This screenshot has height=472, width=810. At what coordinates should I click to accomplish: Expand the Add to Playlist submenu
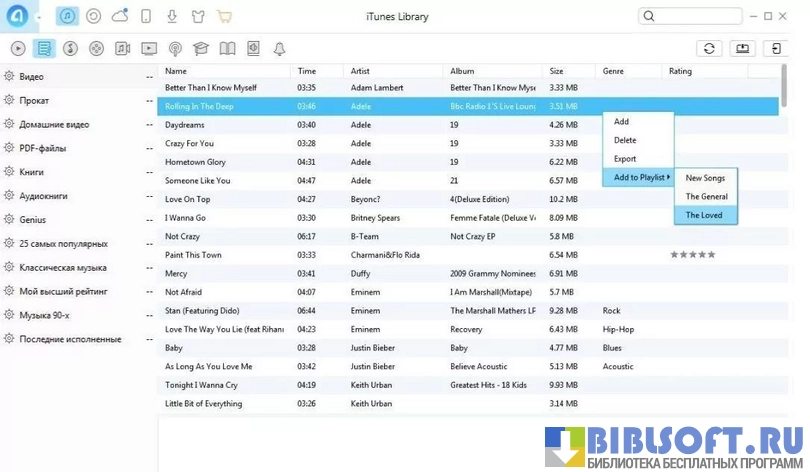[x=638, y=178]
